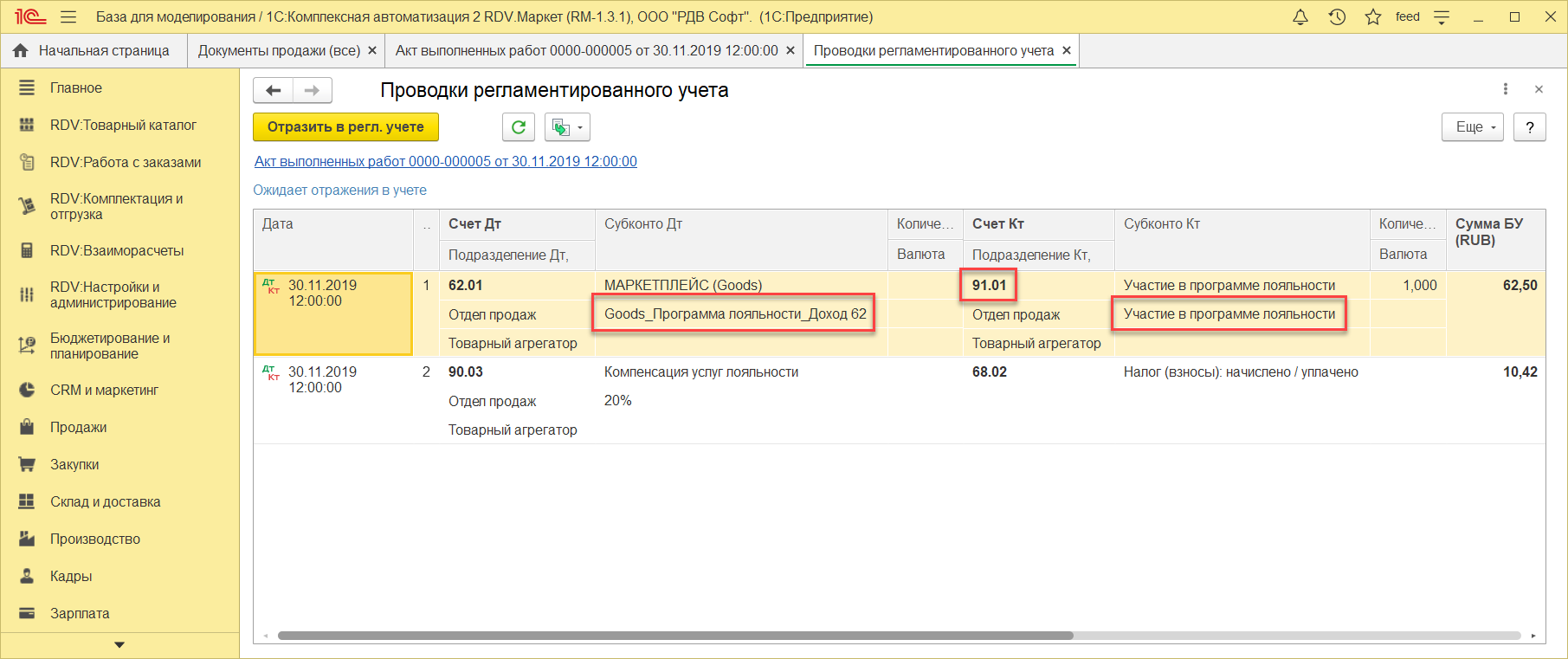Expand the Еще dropdown menu

pyautogui.click(x=1472, y=127)
